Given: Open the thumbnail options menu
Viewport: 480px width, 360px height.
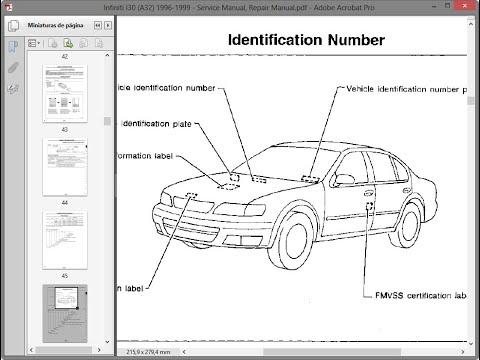Looking at the screenshot, I should (34, 43).
